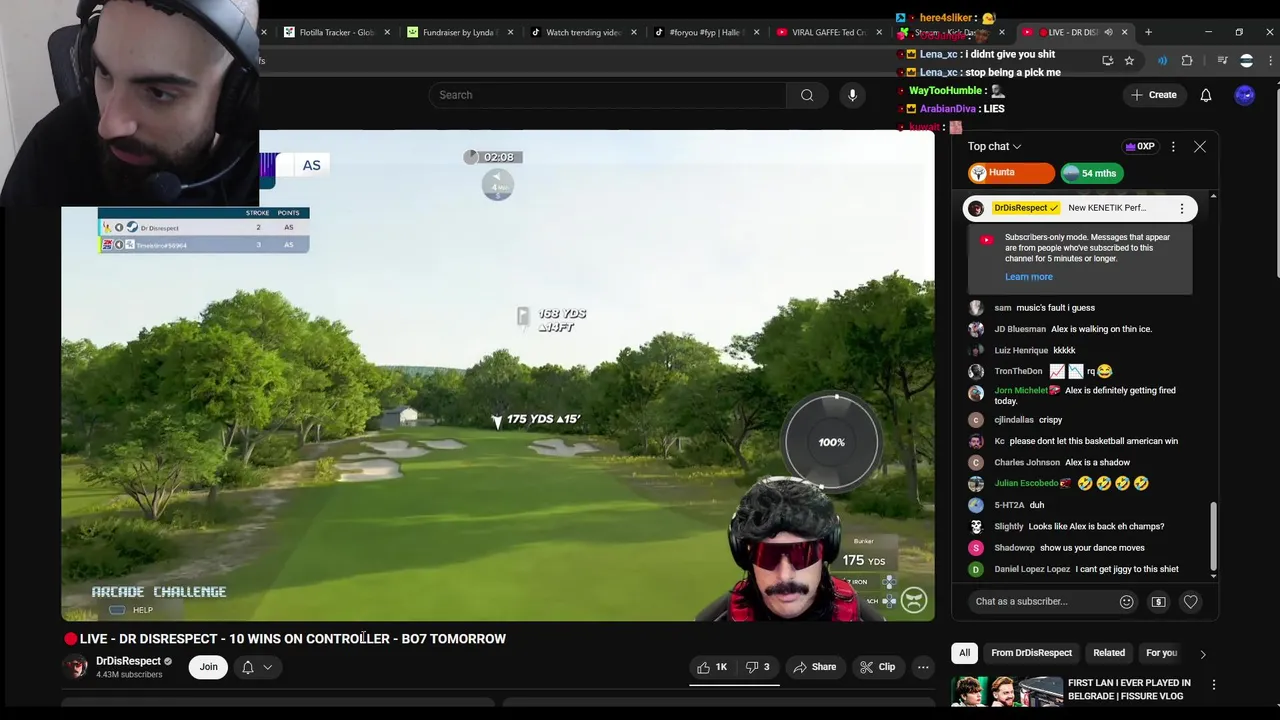Open First LAN Belgrade video thumbnail
The height and width of the screenshot is (720, 1280).
[1007, 692]
